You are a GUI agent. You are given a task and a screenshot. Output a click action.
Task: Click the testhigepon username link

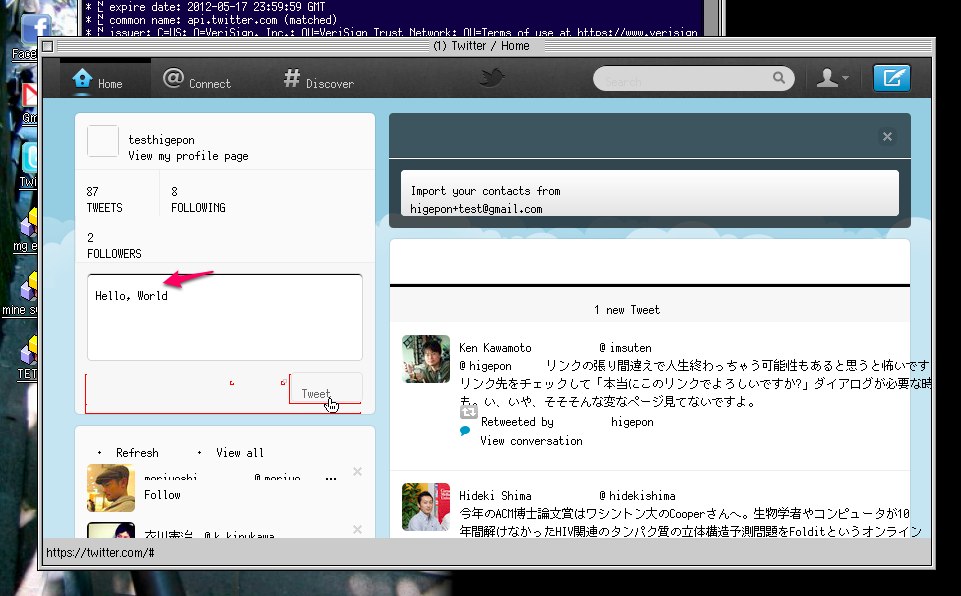coord(161,140)
